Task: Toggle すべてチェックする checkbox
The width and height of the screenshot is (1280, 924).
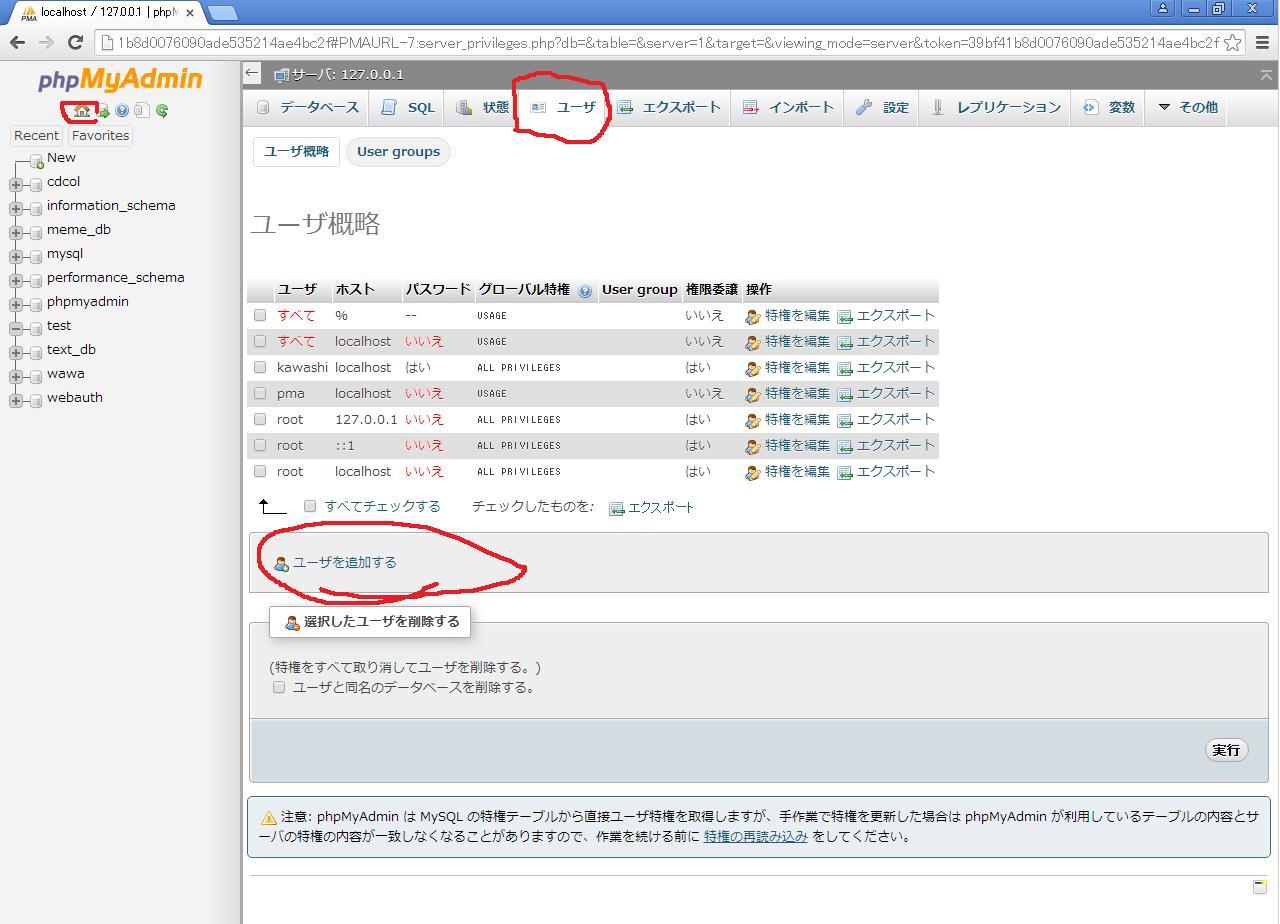Action: coord(310,506)
